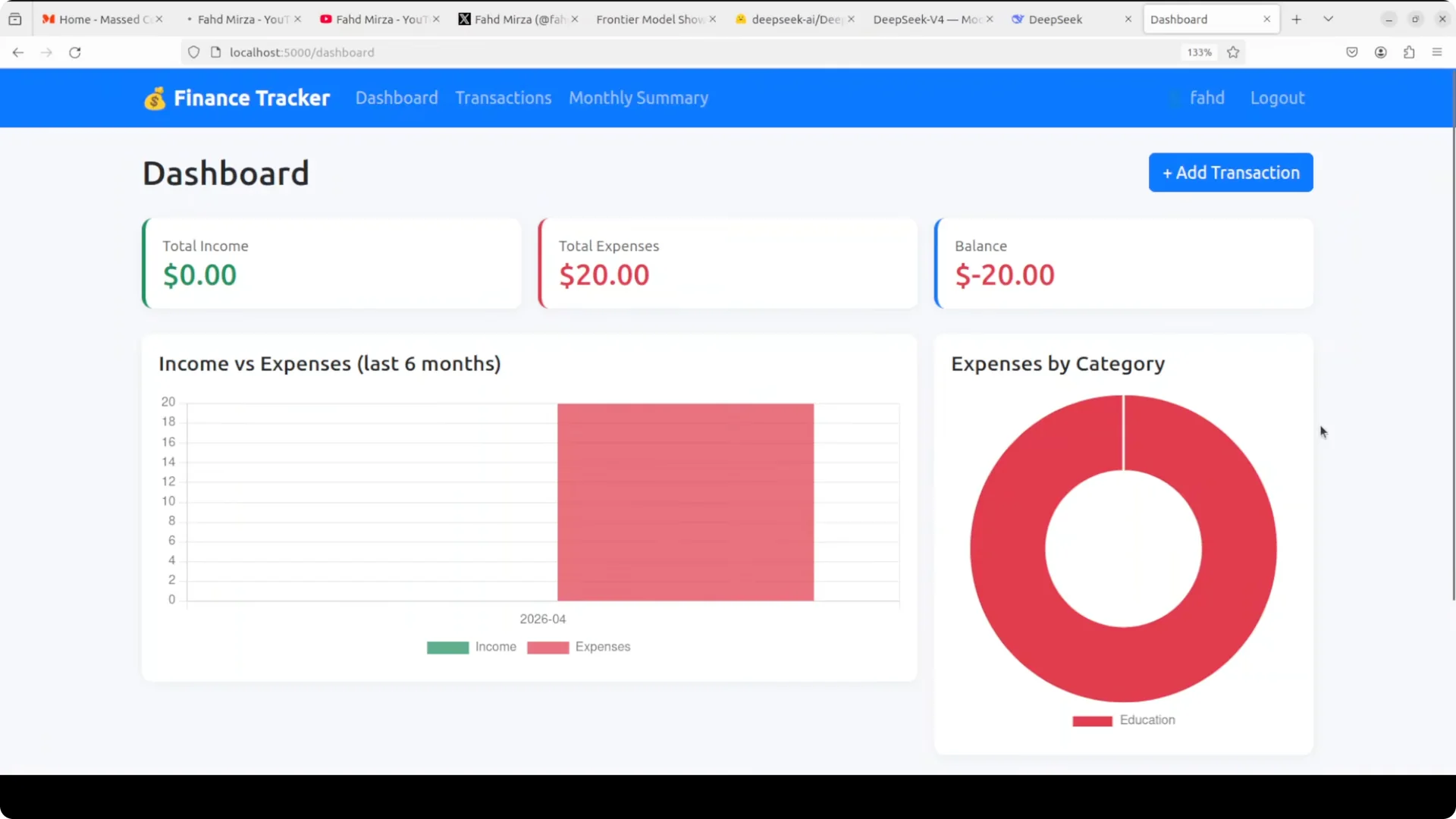This screenshot has height=819, width=1456.
Task: Toggle the Income legend in bar chart
Action: point(472,647)
